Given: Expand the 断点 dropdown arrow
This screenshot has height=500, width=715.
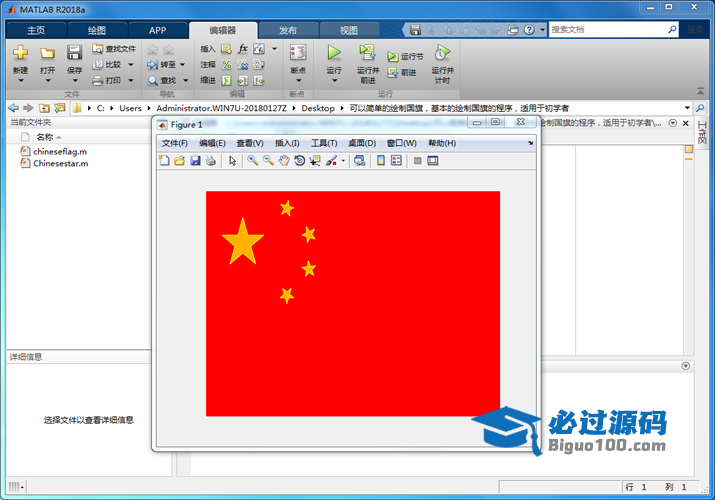Looking at the screenshot, I should pos(299,81).
